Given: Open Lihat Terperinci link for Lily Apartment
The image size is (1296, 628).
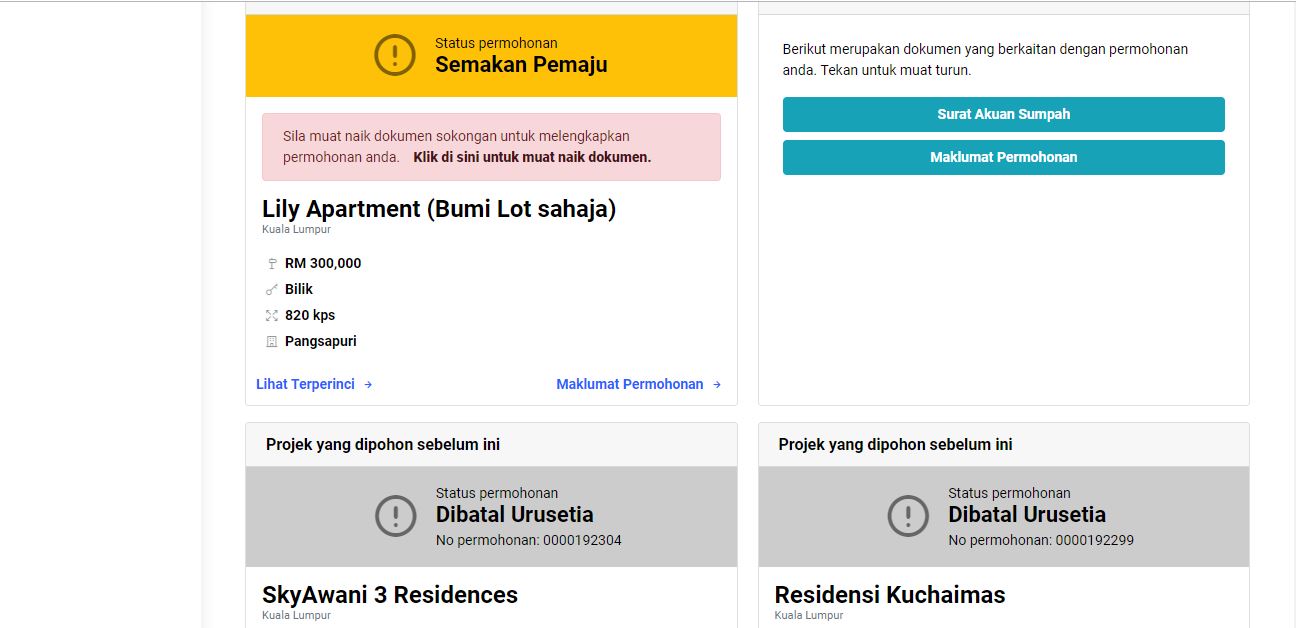Looking at the screenshot, I should click(x=305, y=384).
